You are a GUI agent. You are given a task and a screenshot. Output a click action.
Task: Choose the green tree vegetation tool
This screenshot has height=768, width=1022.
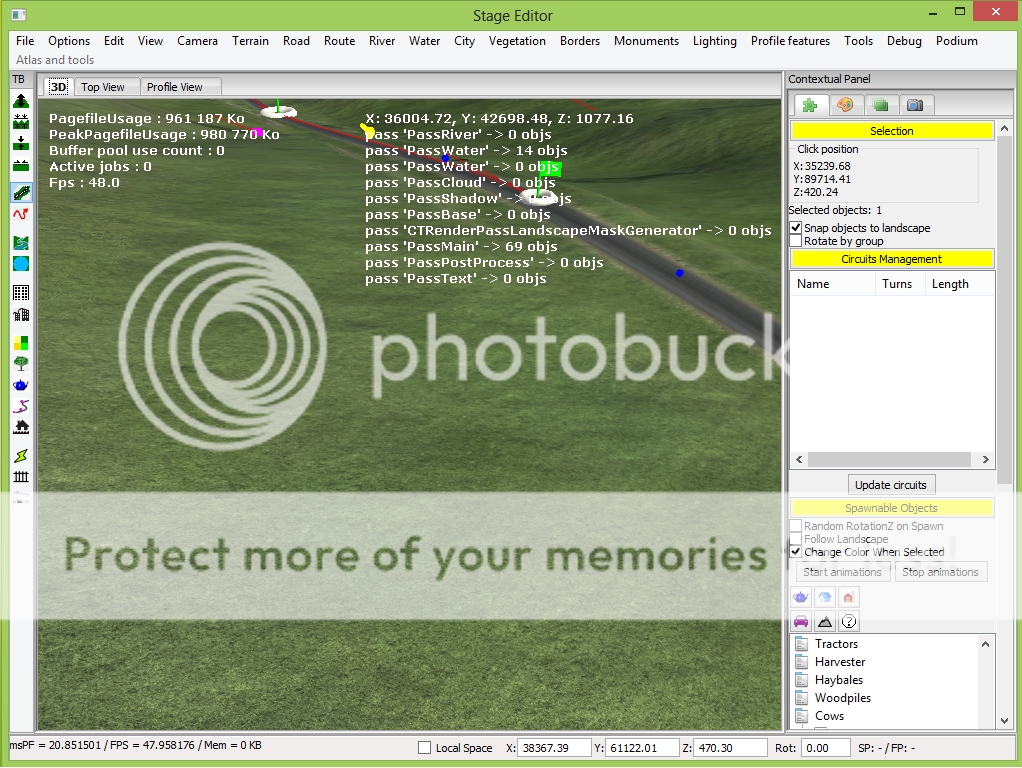21,364
